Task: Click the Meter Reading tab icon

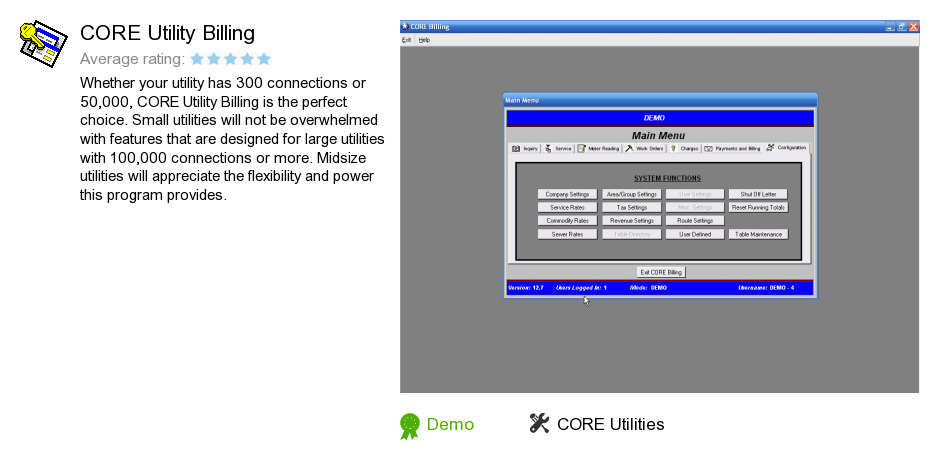Action: pyautogui.click(x=582, y=148)
